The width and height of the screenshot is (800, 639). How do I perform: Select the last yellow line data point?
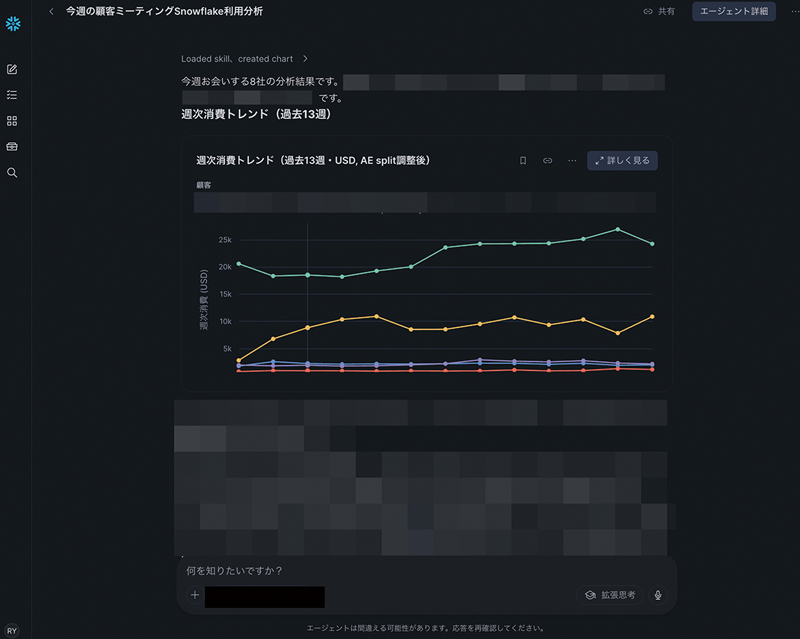(x=652, y=317)
